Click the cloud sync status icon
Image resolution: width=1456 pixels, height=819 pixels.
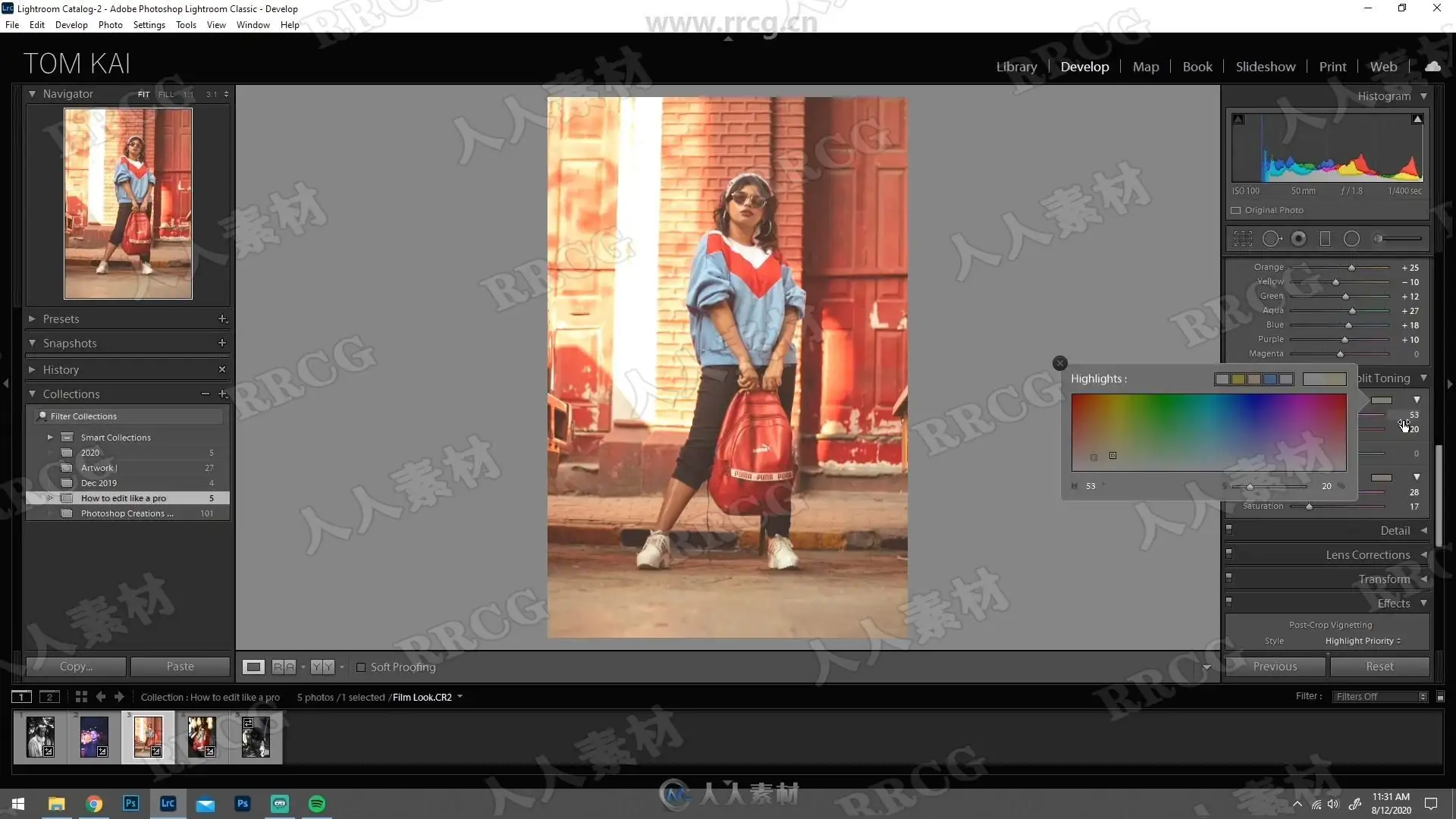point(1432,67)
